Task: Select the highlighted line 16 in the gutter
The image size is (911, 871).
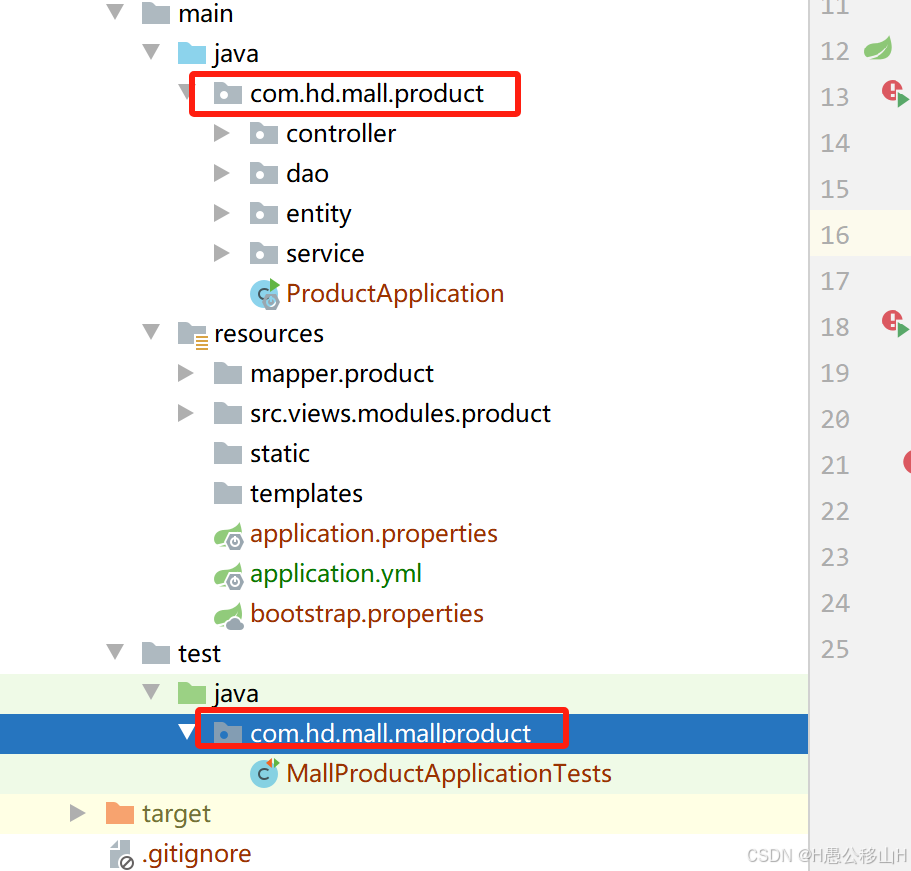Action: tap(835, 233)
